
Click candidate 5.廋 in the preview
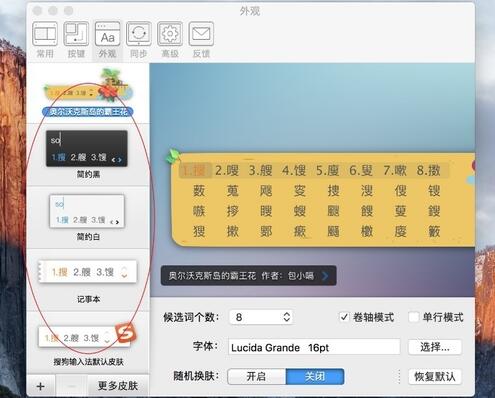(x=328, y=170)
